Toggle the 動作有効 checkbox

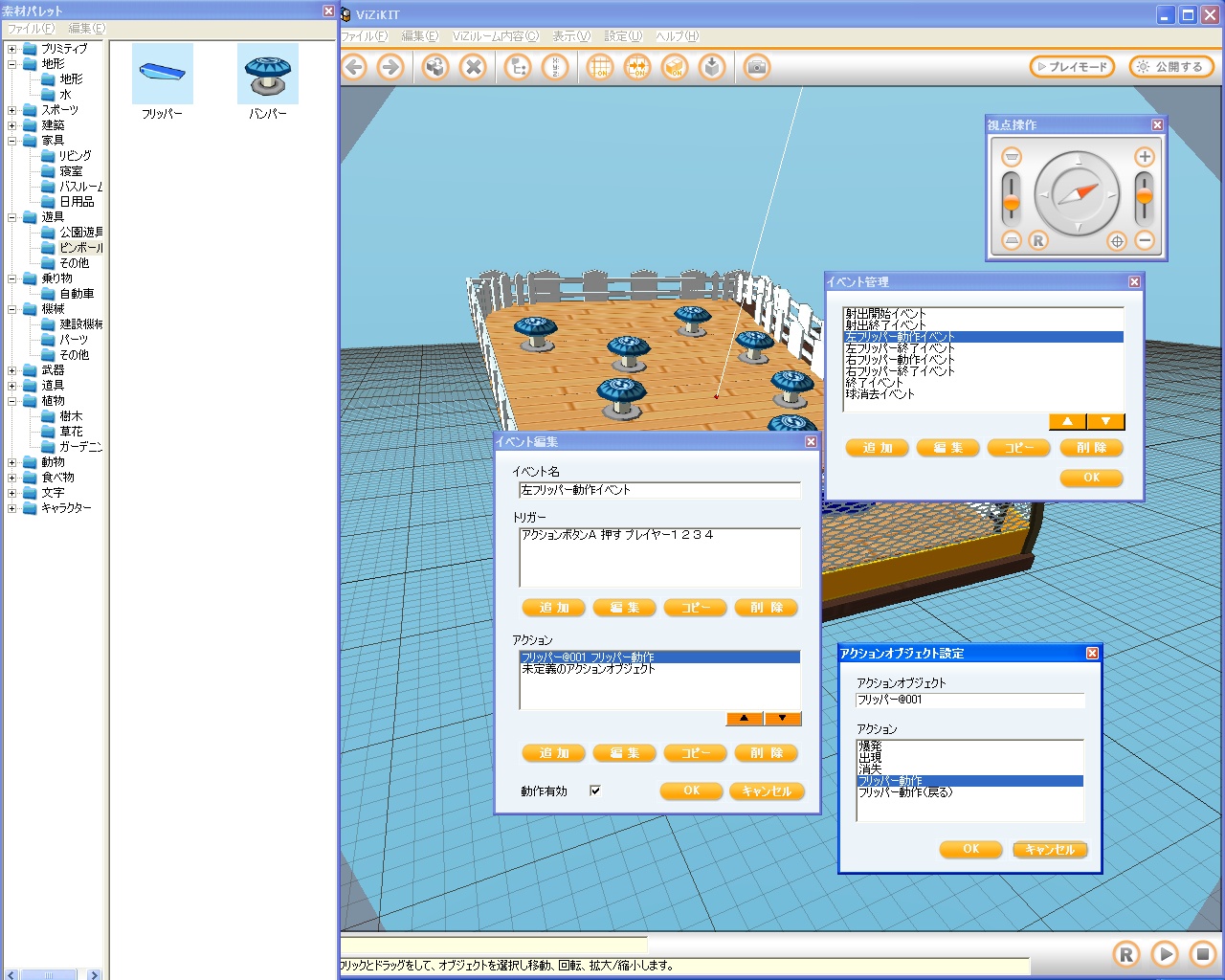pos(595,791)
